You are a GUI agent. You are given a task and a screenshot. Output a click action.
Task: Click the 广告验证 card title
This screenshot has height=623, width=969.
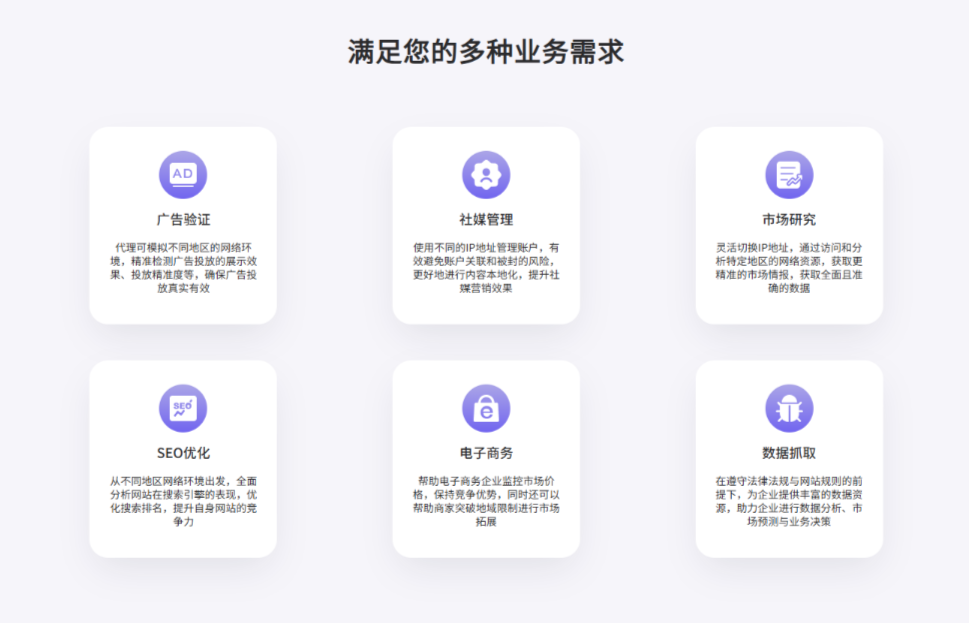182,217
